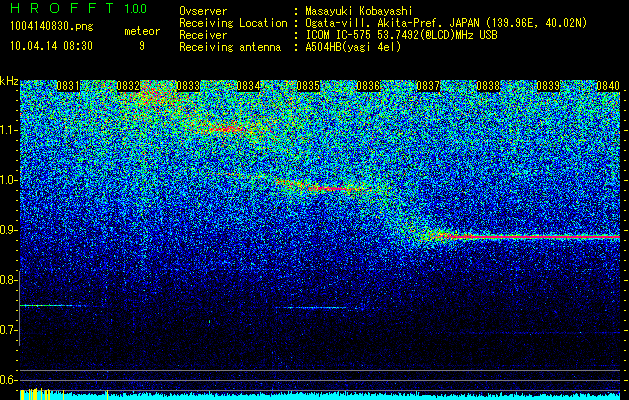Click the Receiver field label
Image resolution: width=629 pixels, height=400 pixels.
point(203,35)
